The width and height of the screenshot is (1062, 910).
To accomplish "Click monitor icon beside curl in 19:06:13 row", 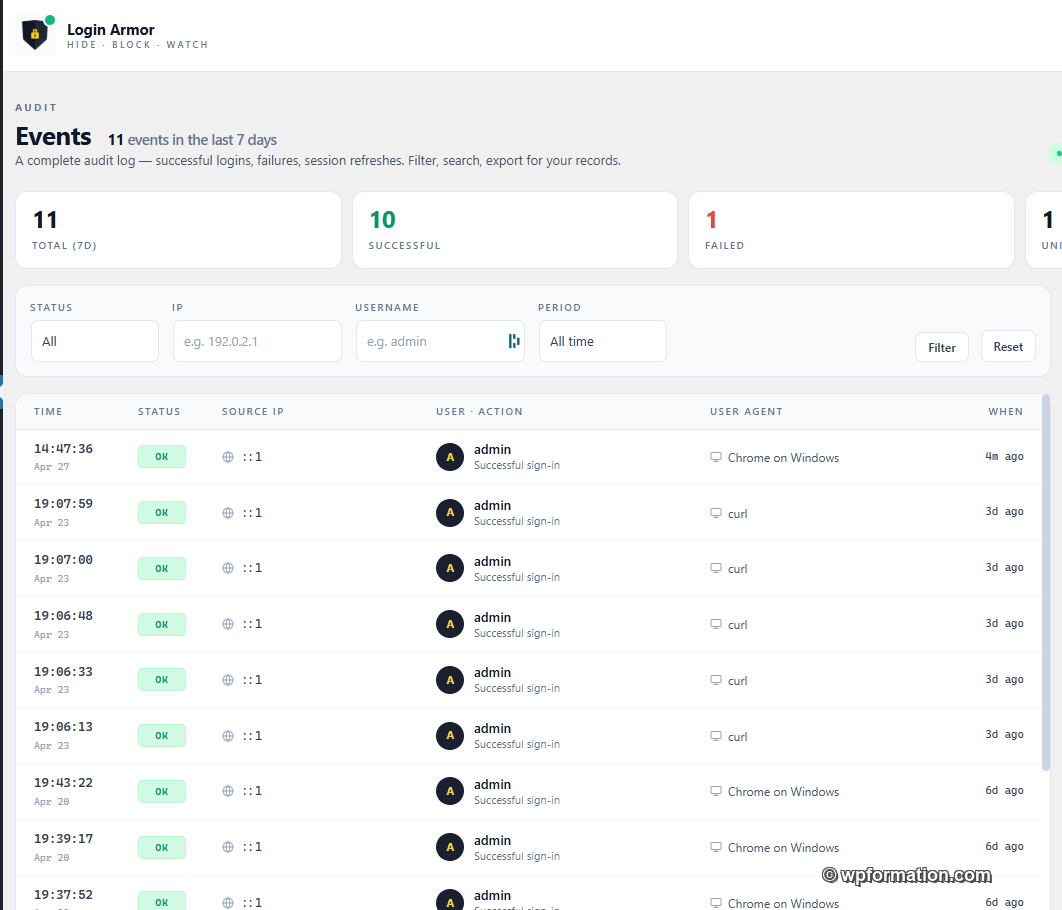I will 716,736.
